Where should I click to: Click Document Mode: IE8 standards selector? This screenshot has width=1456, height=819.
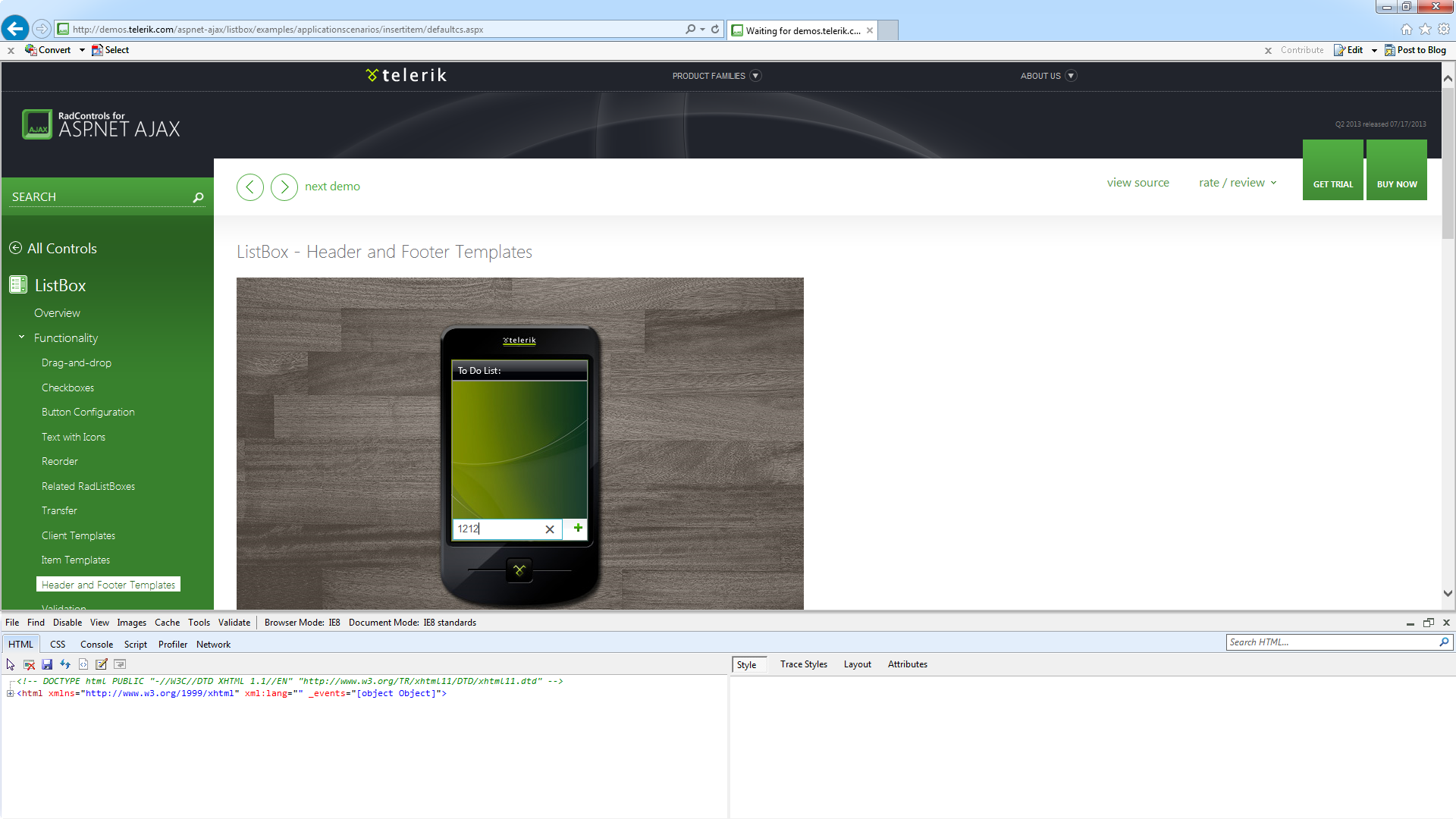pyautogui.click(x=413, y=623)
